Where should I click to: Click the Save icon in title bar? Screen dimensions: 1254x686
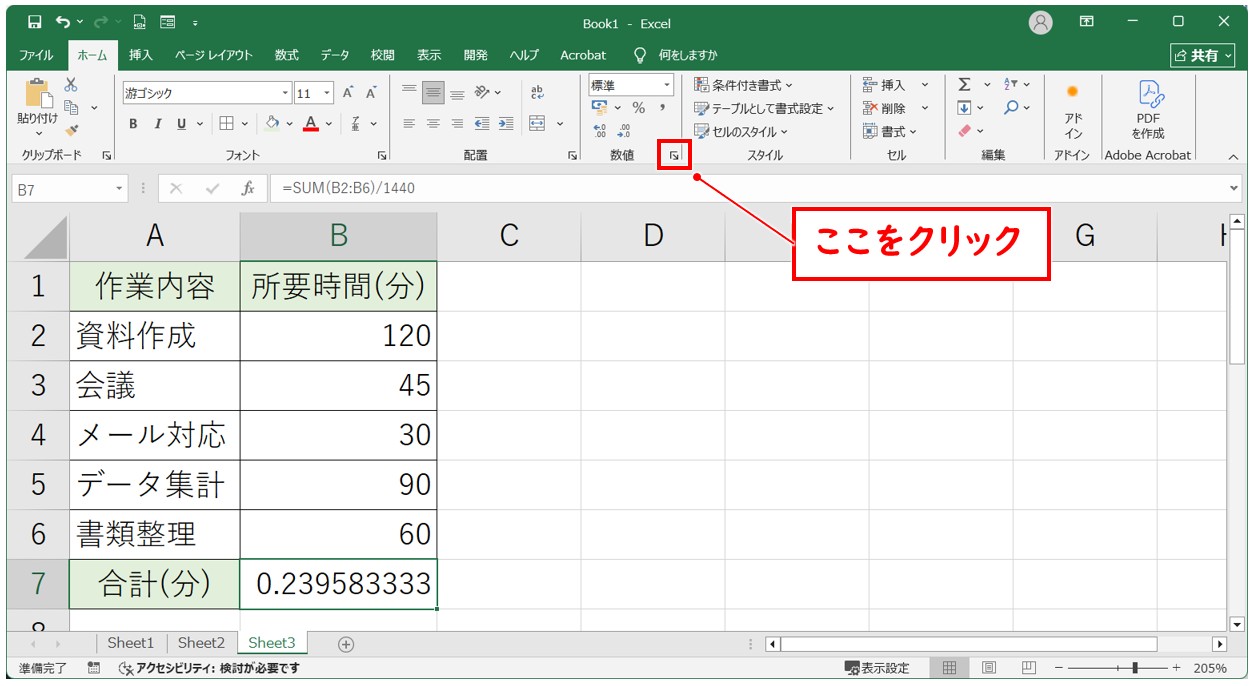point(35,22)
